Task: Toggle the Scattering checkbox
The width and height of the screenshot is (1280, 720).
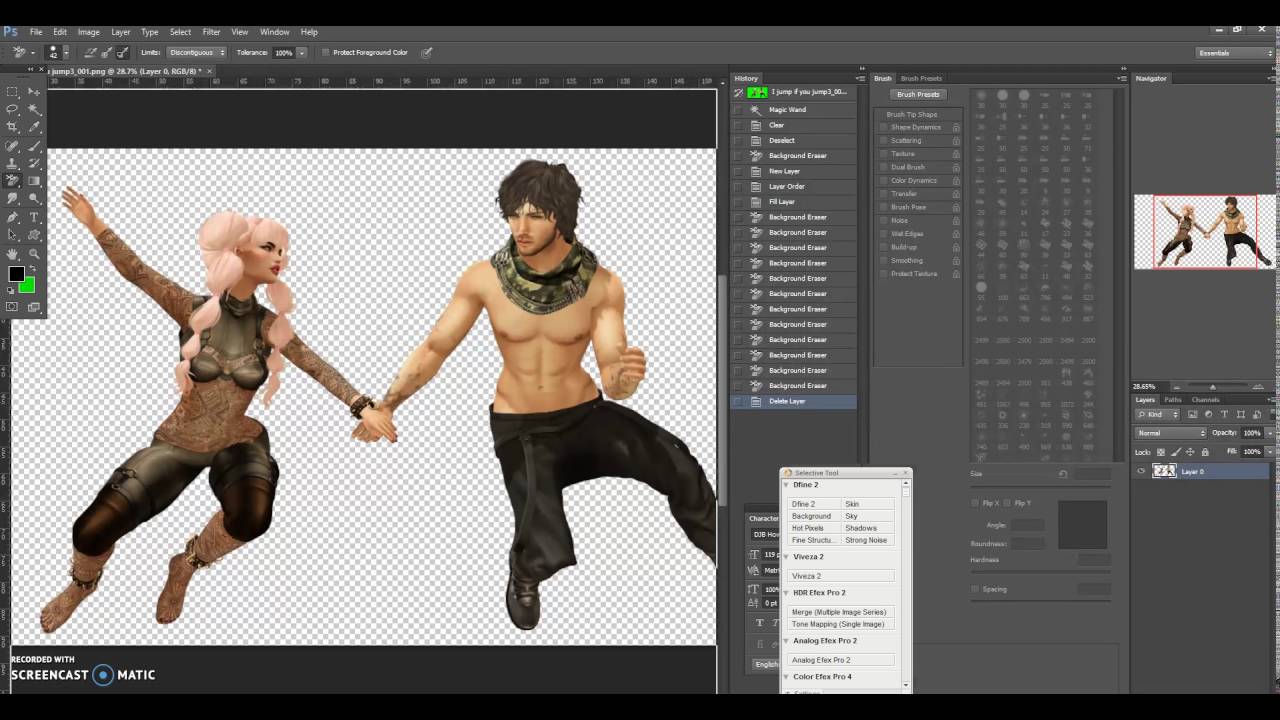Action: pyautogui.click(x=884, y=140)
